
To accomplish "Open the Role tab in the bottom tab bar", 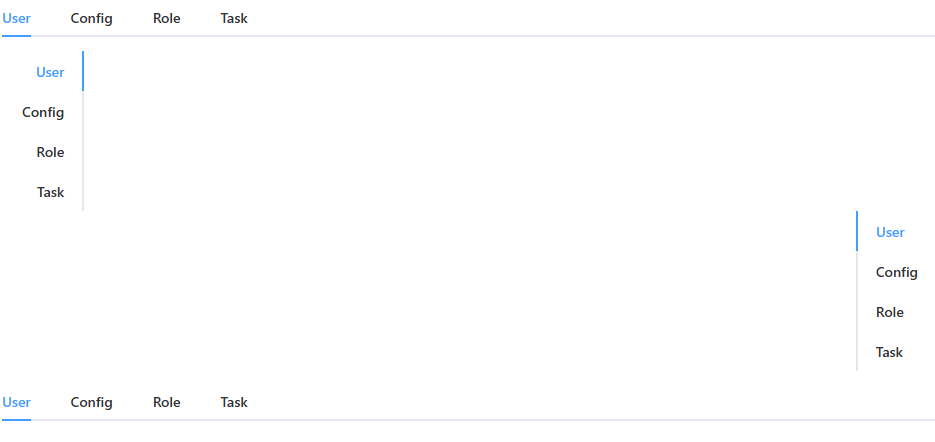I will pyautogui.click(x=167, y=402).
